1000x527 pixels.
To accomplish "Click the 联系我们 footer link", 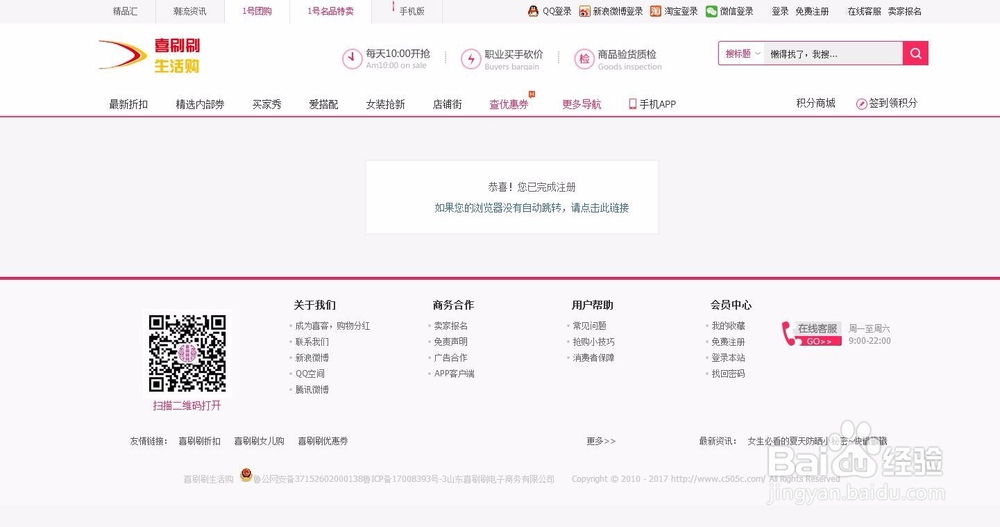I will 312,341.
